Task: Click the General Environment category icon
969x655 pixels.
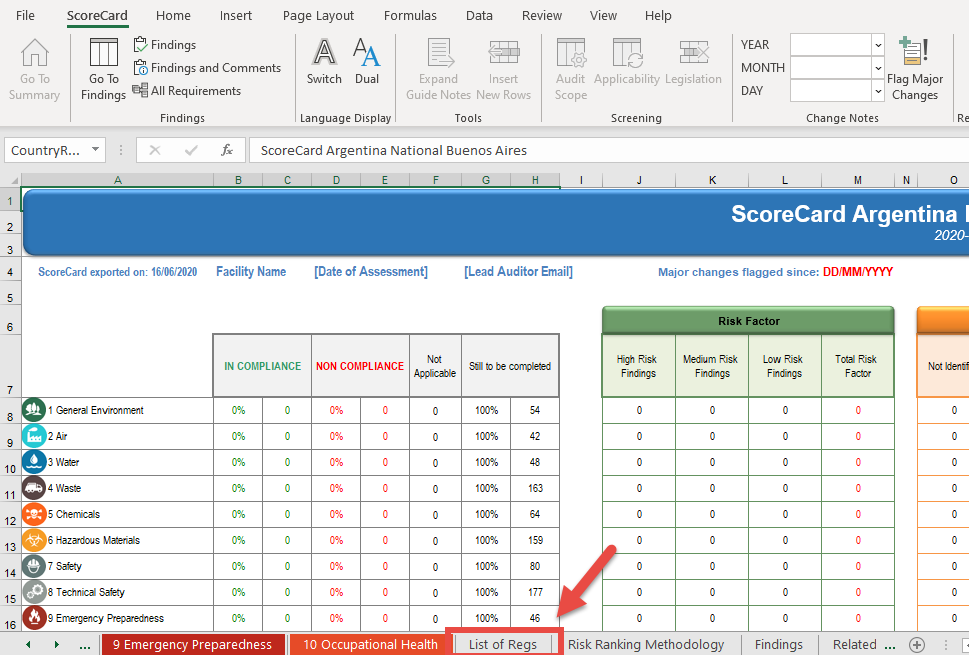Action: tap(34, 410)
